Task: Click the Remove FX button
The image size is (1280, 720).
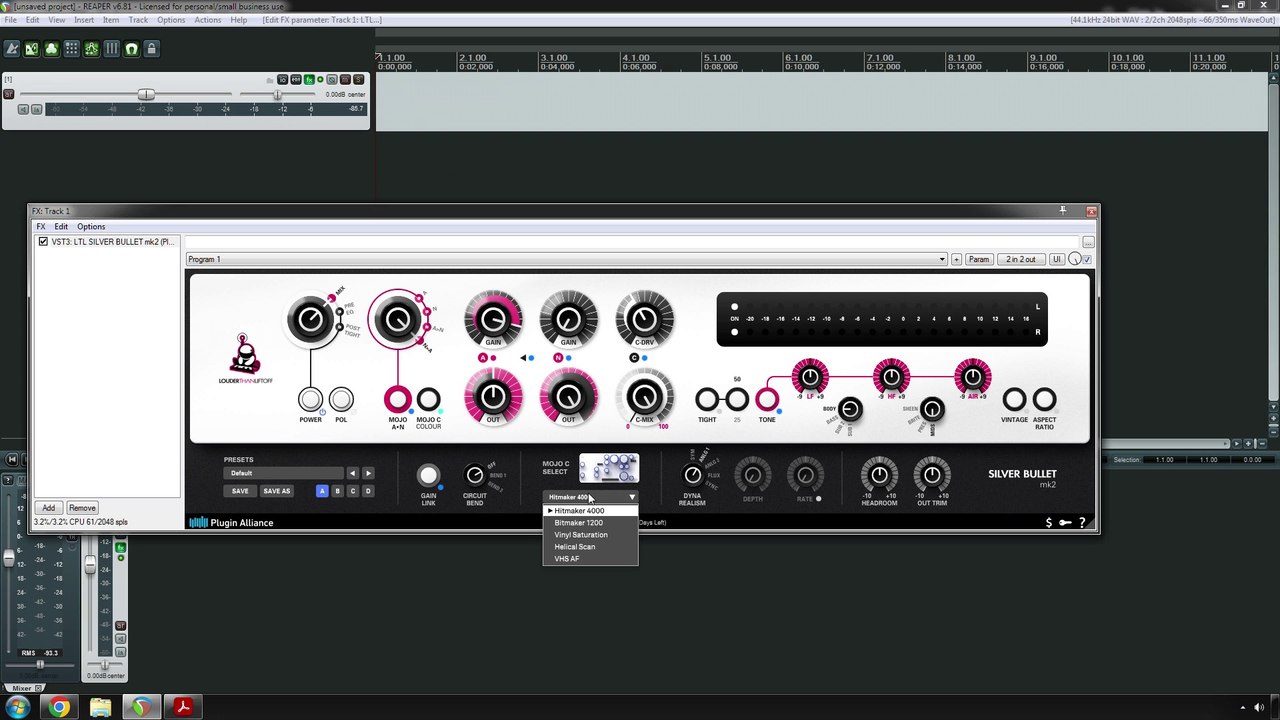Action: 82,508
